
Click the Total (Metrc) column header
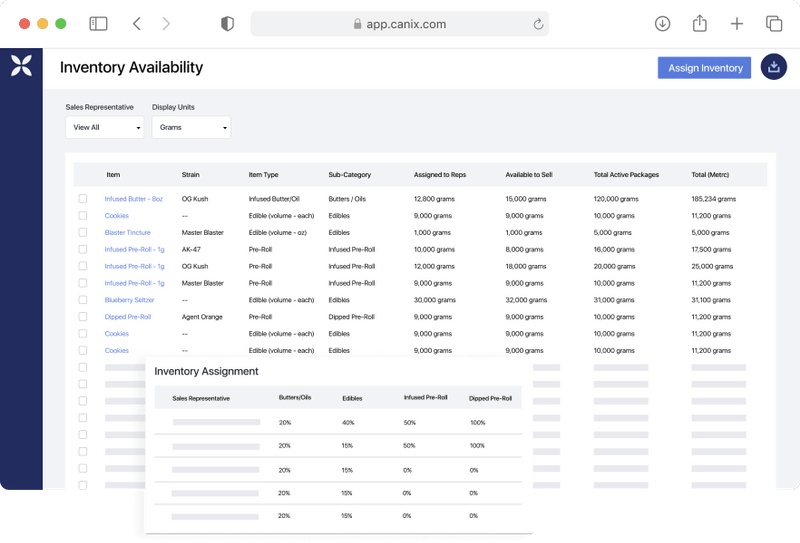710,175
